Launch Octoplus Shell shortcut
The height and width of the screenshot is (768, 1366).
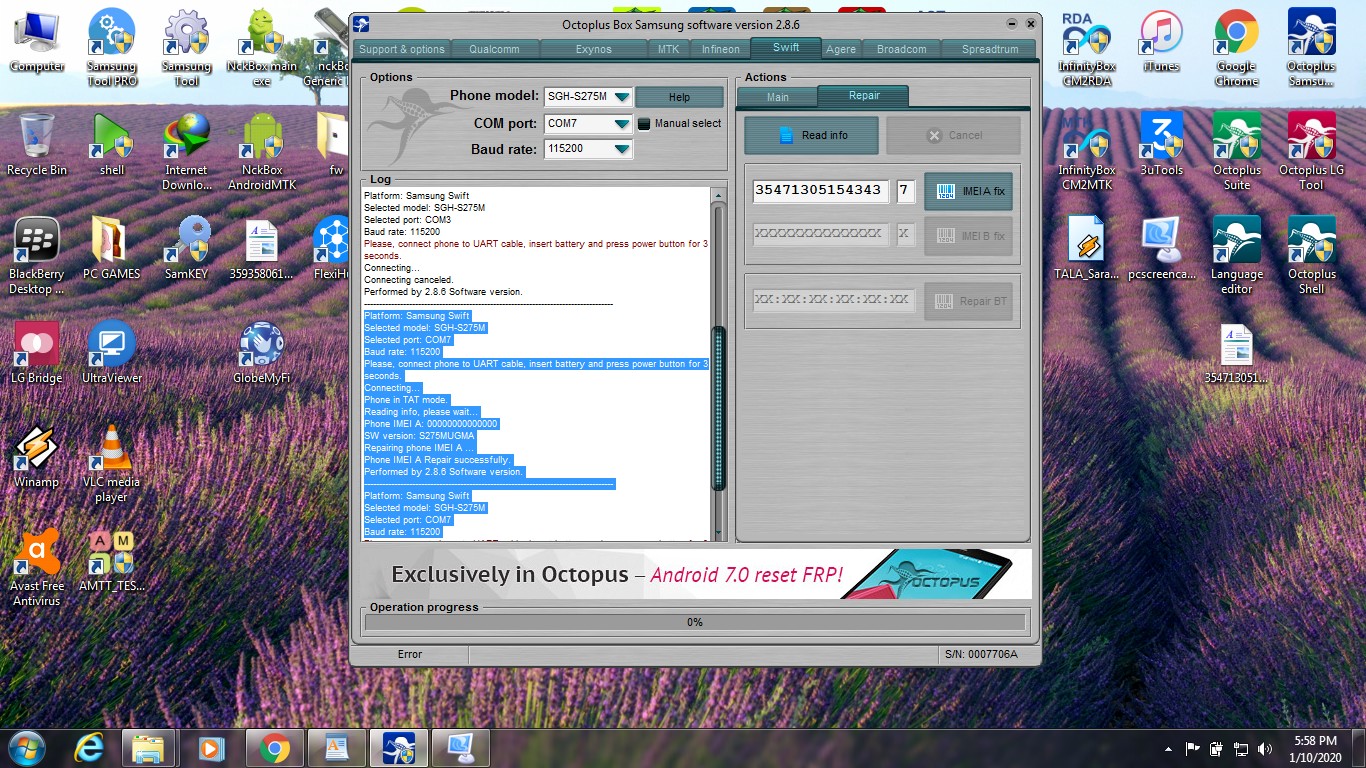1311,256
